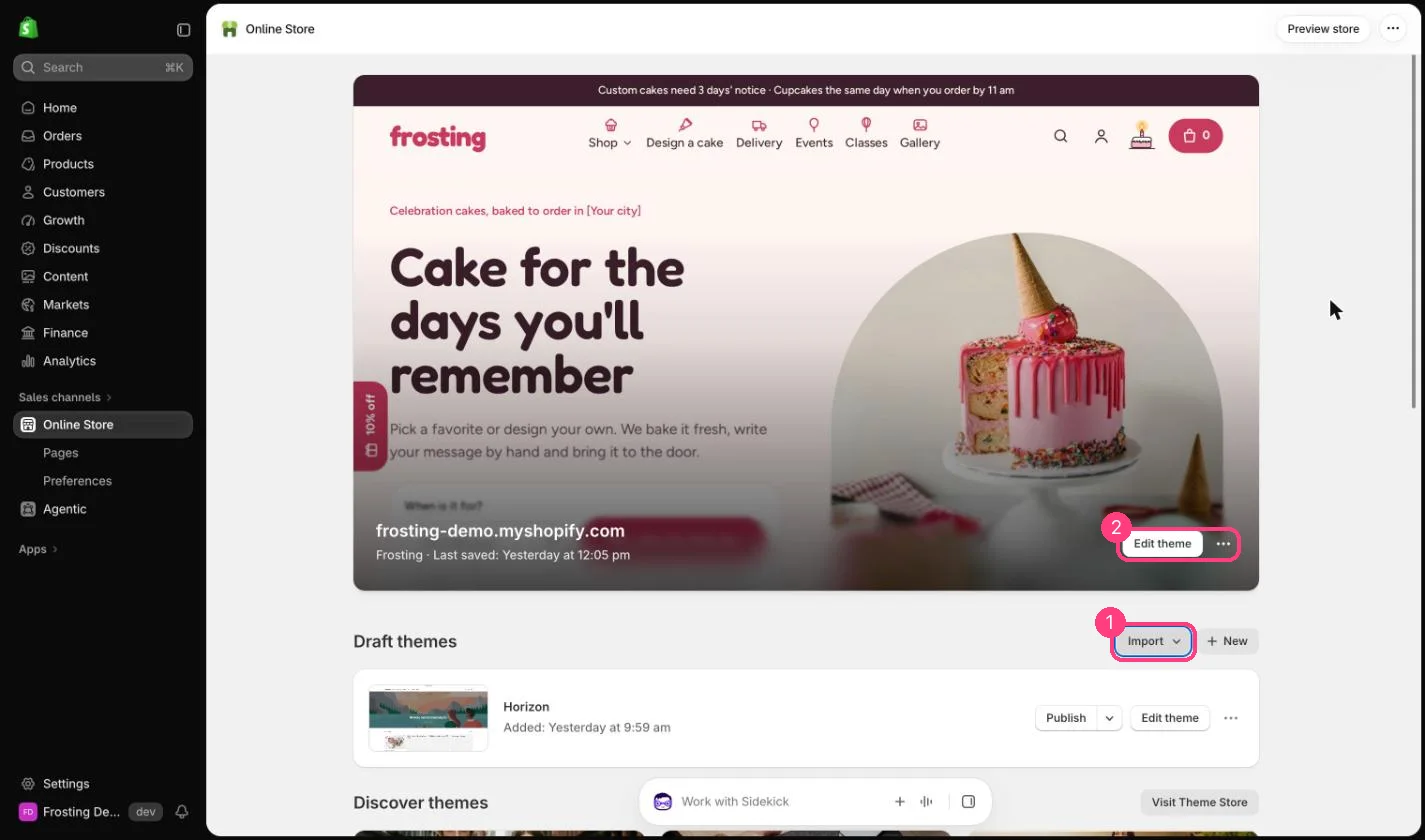Screen dimensions: 1425x840
Task: Click the Sidekick plus attachment icon
Action: click(x=900, y=802)
